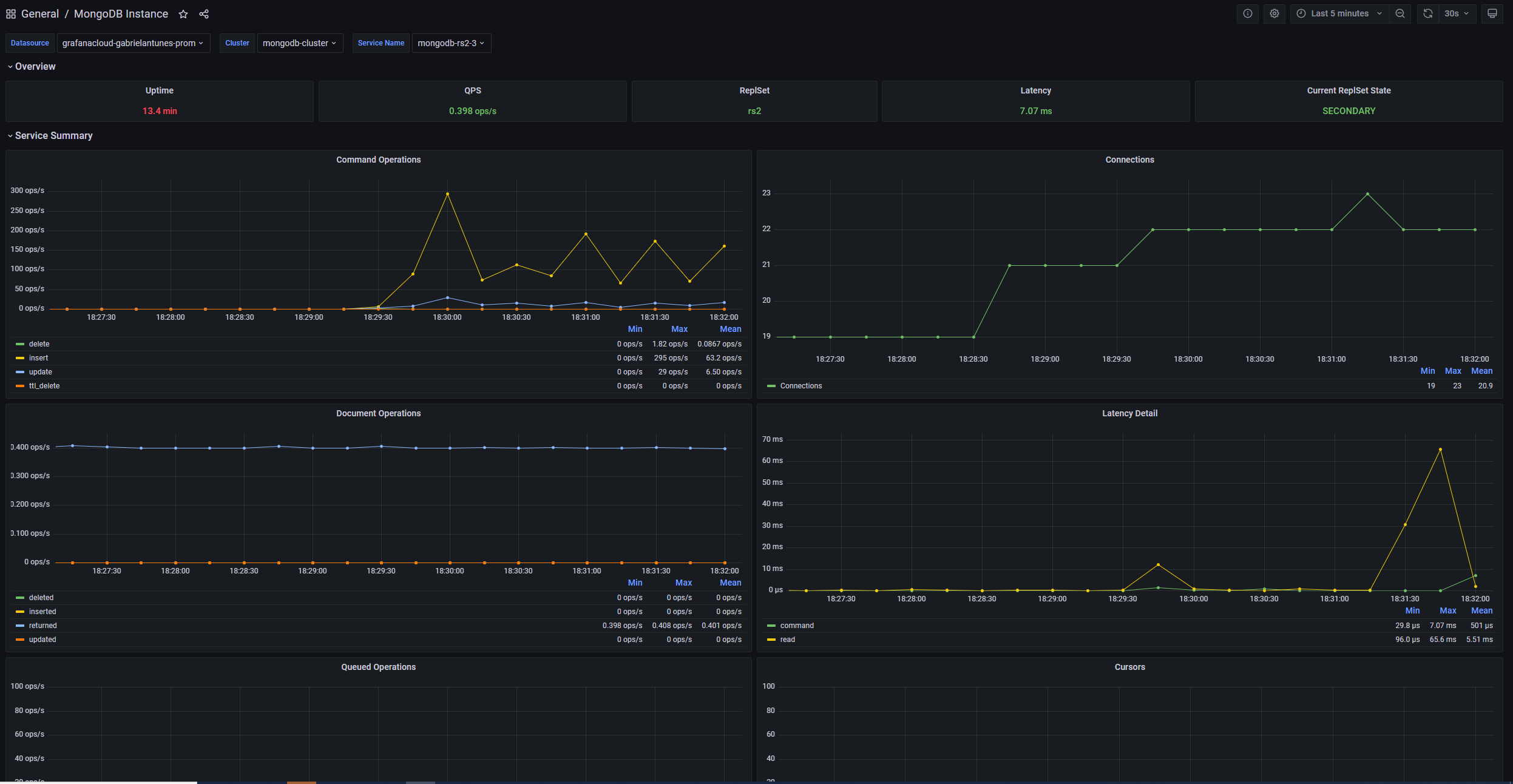Enable TV kiosk mode
Viewport: 1513px width, 784px height.
coord(1491,13)
